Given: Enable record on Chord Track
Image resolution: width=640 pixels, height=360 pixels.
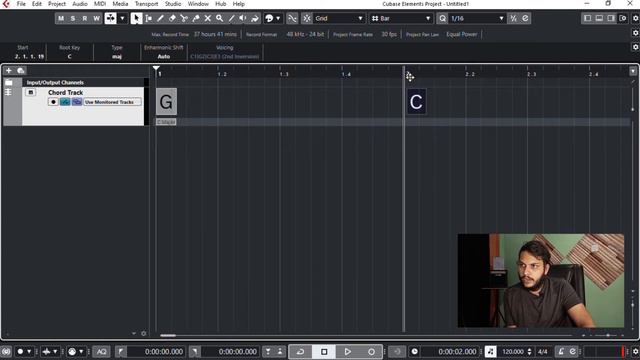Looking at the screenshot, I should point(53,102).
